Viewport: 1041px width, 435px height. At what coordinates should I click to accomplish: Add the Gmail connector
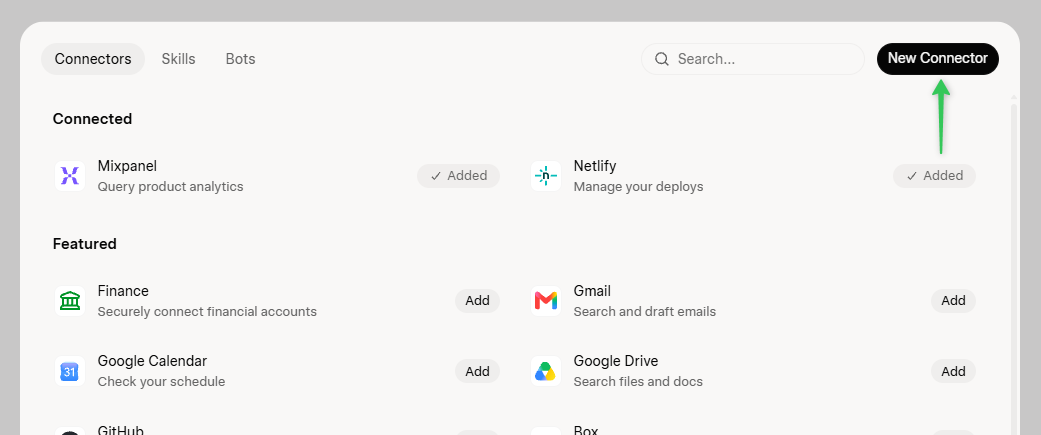(953, 301)
